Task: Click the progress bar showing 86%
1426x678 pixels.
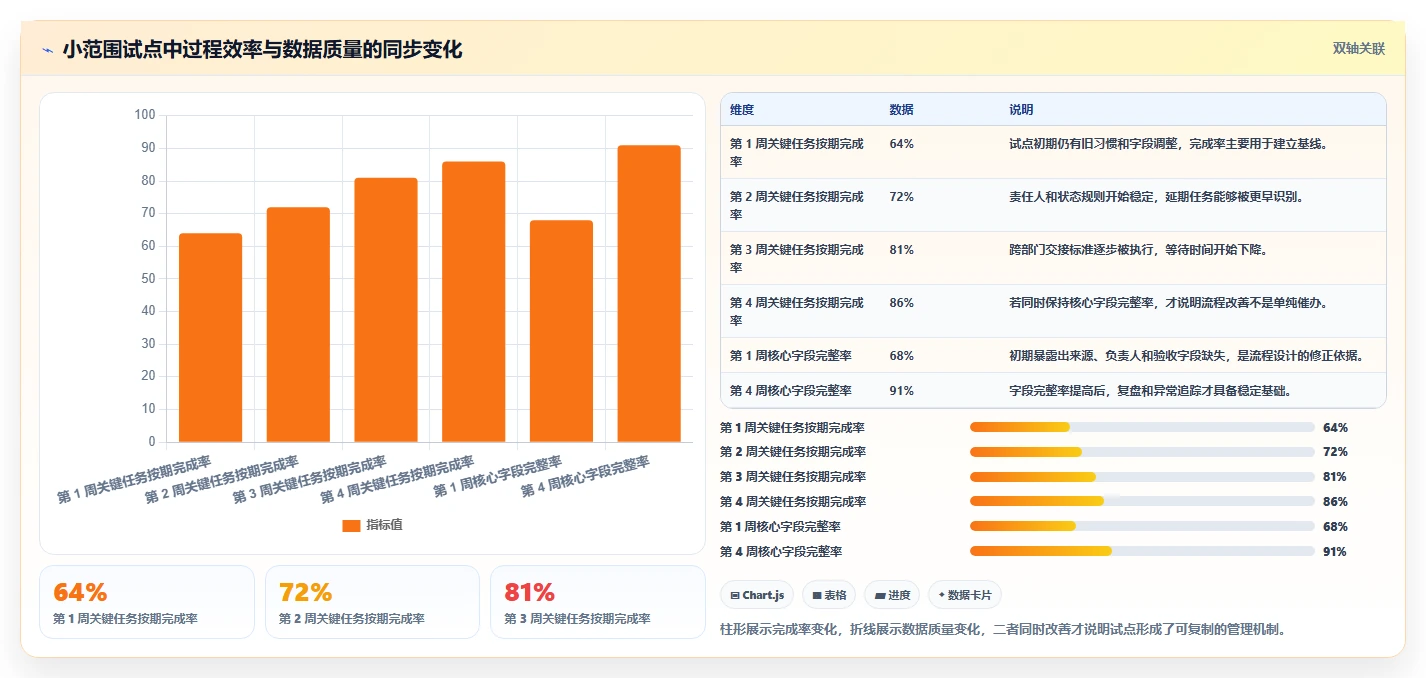Action: click(1142, 502)
